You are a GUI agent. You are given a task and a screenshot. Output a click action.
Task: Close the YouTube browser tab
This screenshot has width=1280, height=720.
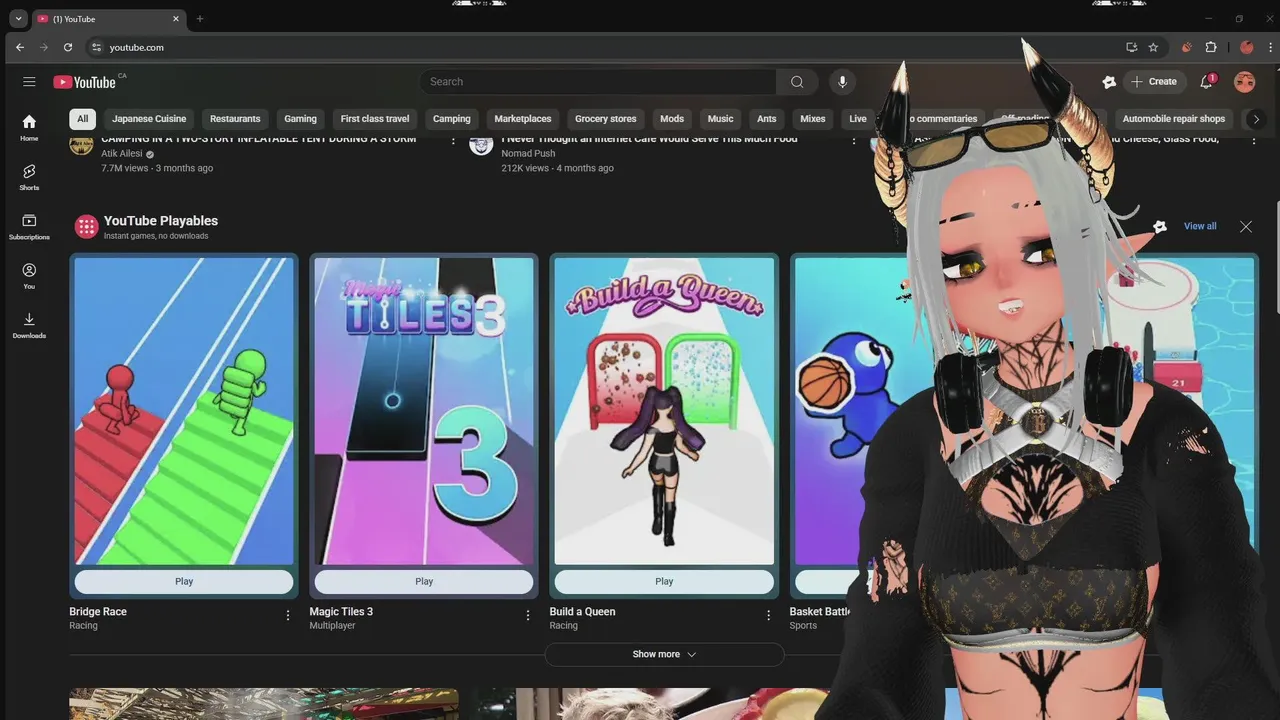coord(176,19)
